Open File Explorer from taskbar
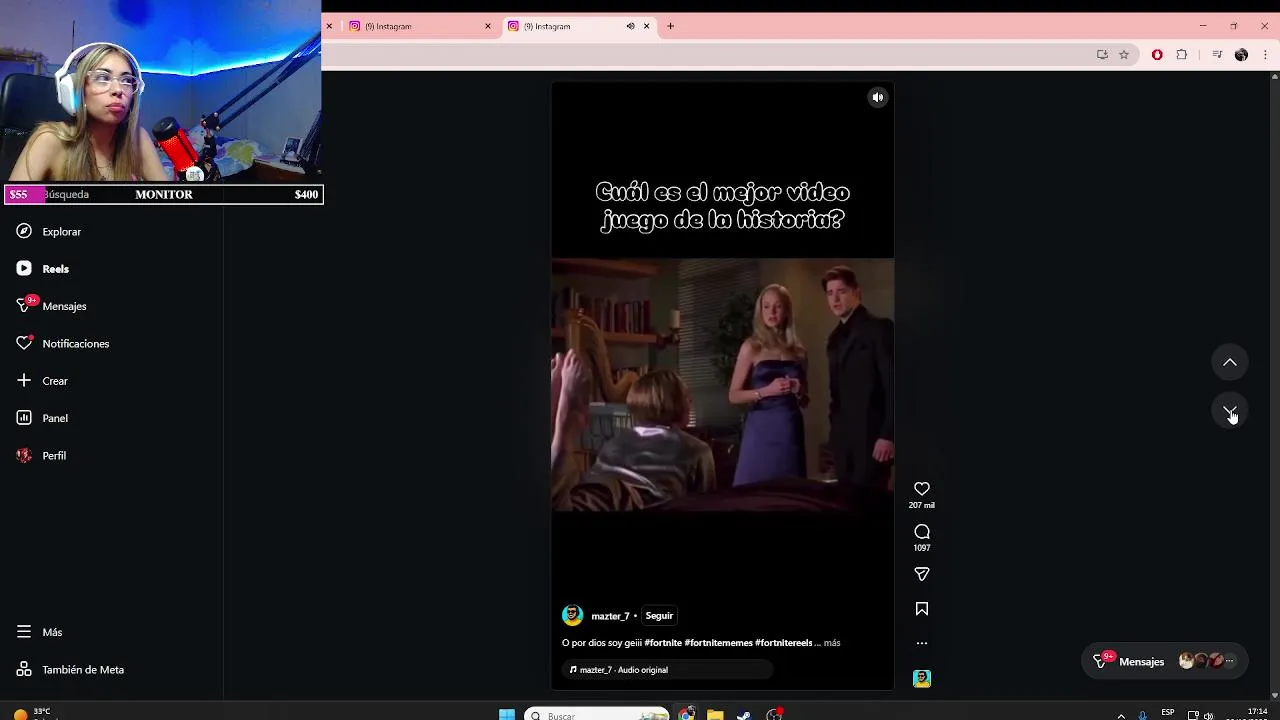Image resolution: width=1280 pixels, height=720 pixels. point(715,714)
